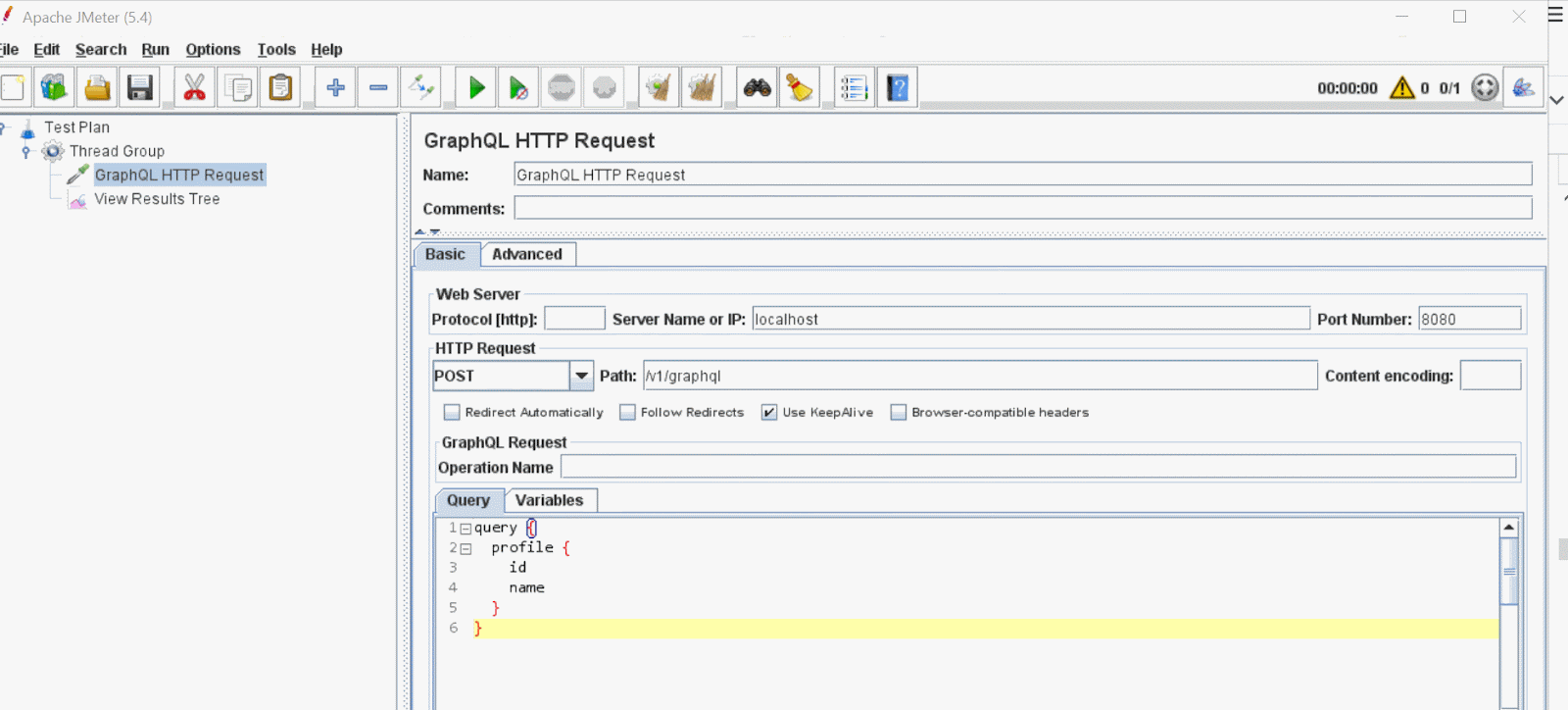Screen dimensions: 1568x710
Task: Click the Server Name or IP field
Action: pyautogui.click(x=1031, y=319)
